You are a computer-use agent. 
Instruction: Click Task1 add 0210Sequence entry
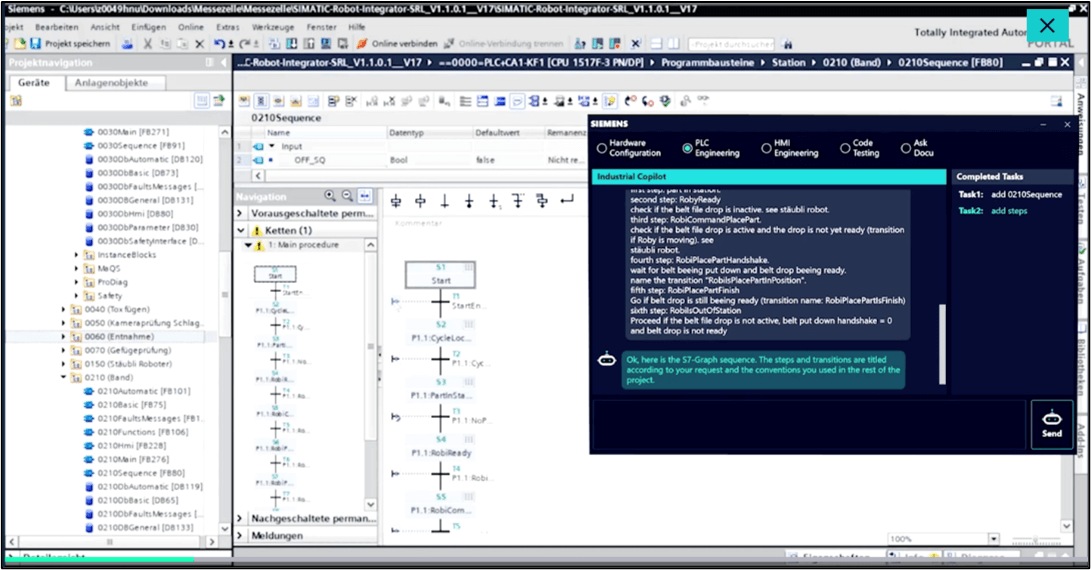point(1010,195)
